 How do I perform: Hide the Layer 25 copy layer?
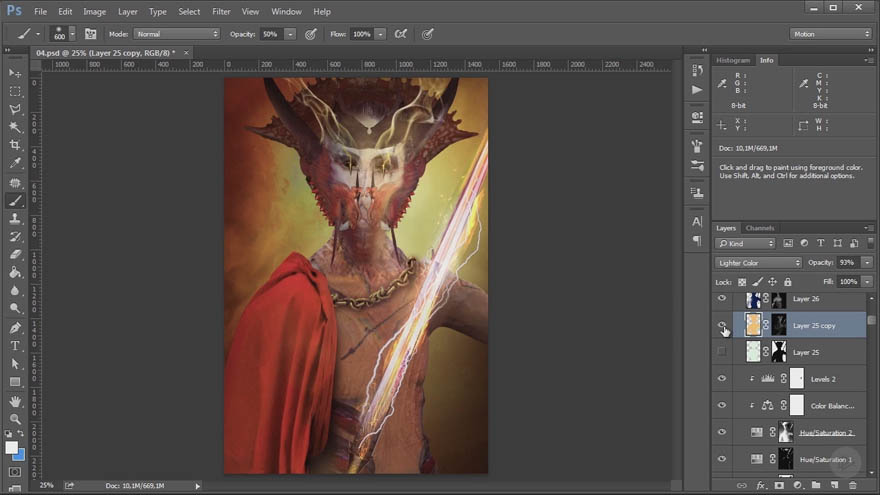click(x=722, y=325)
